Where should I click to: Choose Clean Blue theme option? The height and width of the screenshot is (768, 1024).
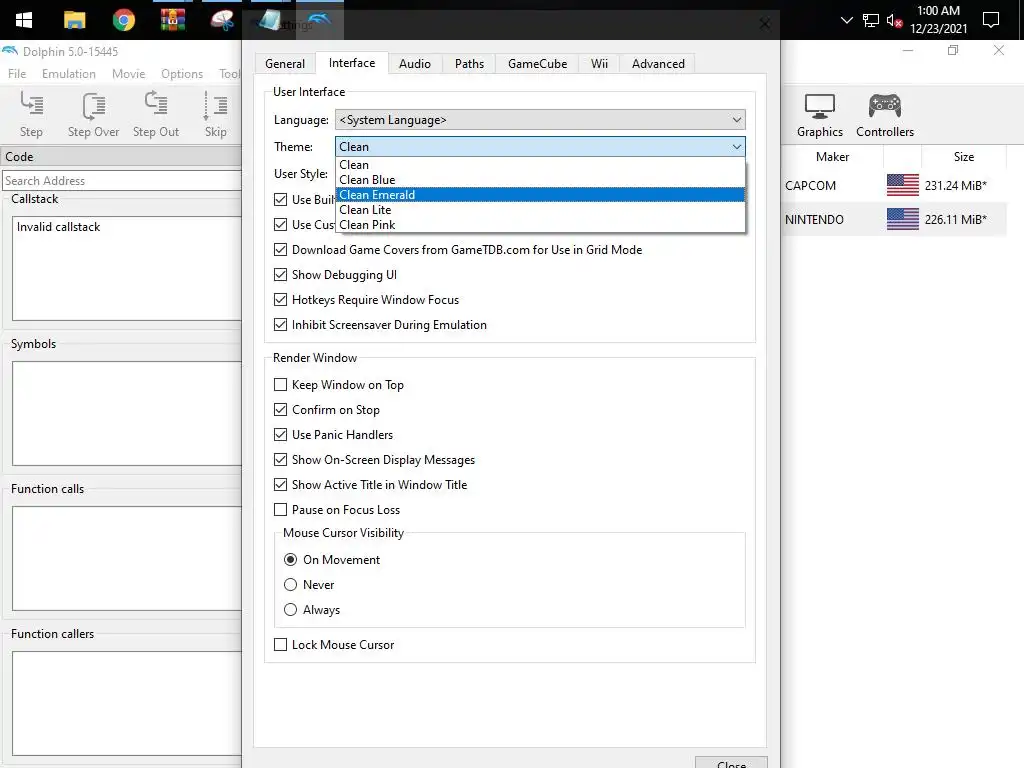pos(540,180)
